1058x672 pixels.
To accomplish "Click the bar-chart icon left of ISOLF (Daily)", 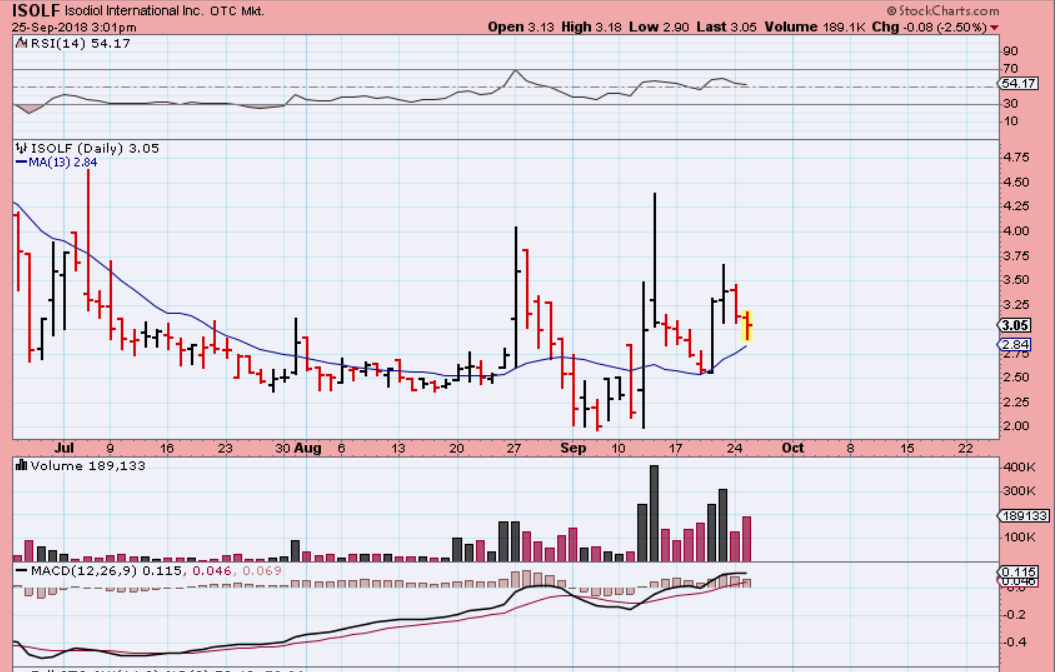I will pyautogui.click(x=21, y=148).
